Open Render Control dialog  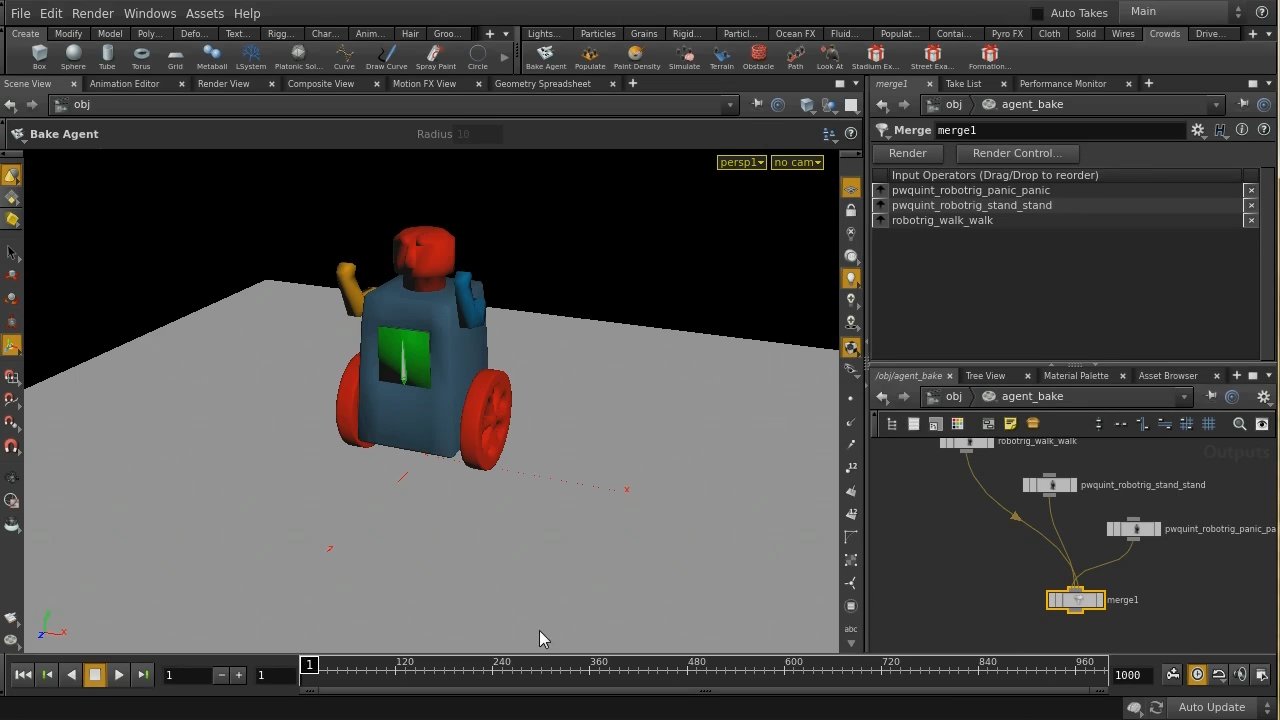[1016, 153]
